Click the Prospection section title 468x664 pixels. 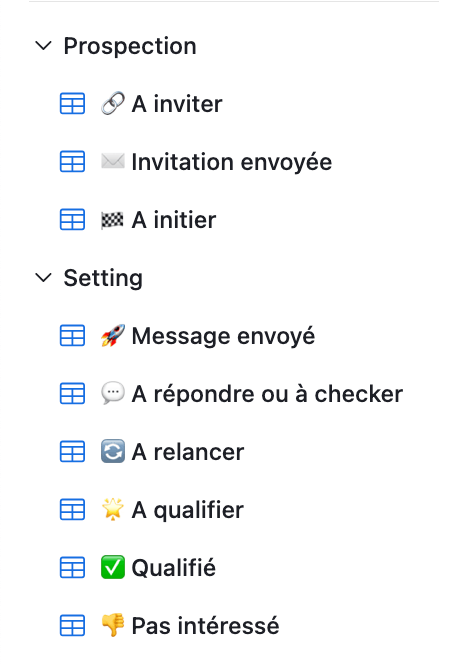pyautogui.click(x=130, y=46)
